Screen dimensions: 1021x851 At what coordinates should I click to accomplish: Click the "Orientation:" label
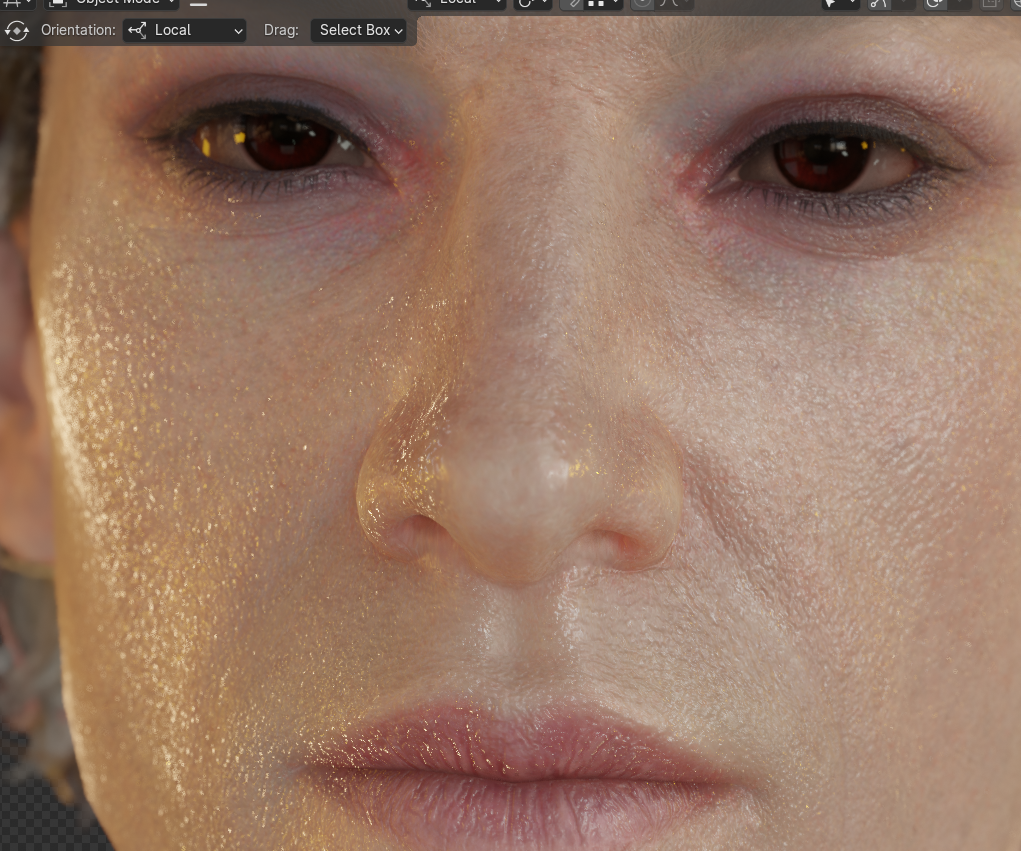[78, 31]
